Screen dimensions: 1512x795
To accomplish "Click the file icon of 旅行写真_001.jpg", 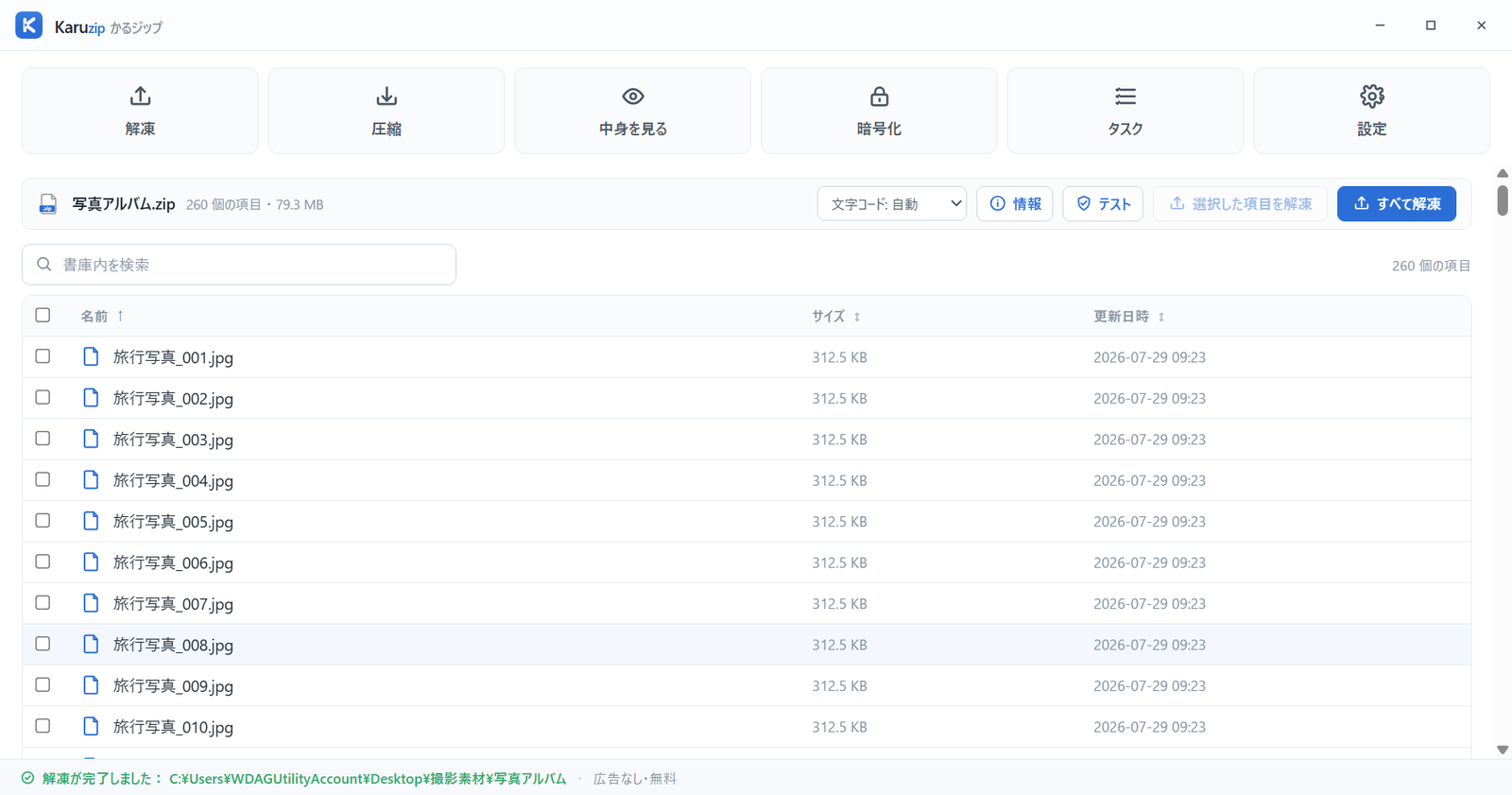I will point(91,356).
